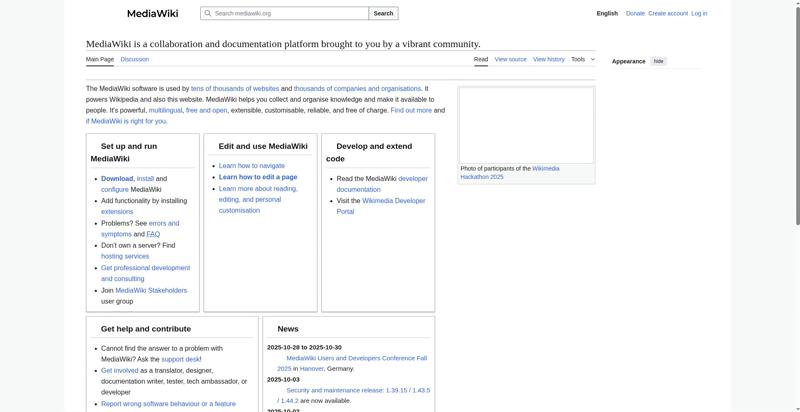Open the English language selector
Viewport: 800px width, 412px height.
tap(607, 14)
